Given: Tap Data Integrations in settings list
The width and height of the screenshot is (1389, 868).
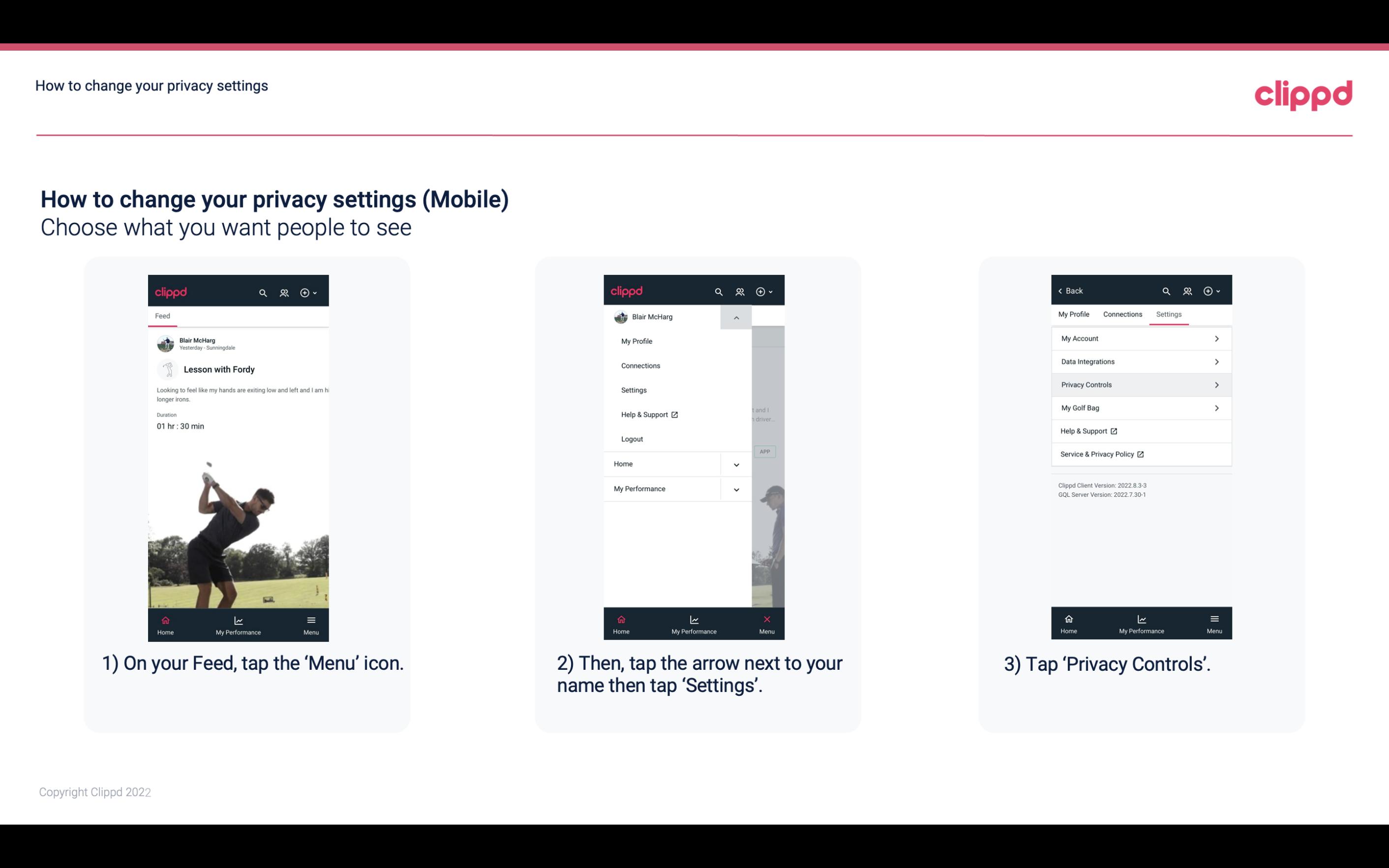Looking at the screenshot, I should [x=1140, y=362].
